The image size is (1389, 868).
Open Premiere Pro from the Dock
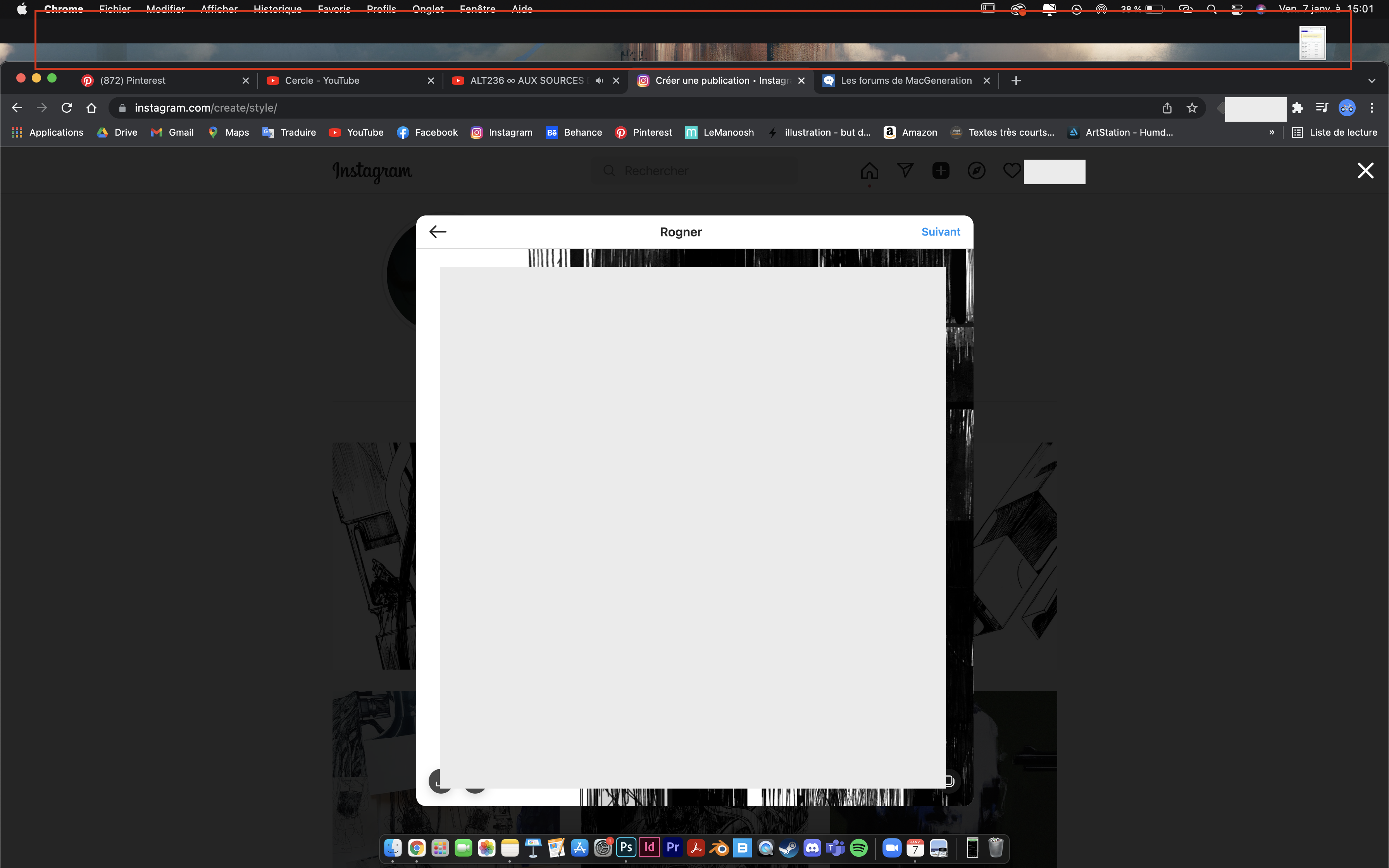673,848
